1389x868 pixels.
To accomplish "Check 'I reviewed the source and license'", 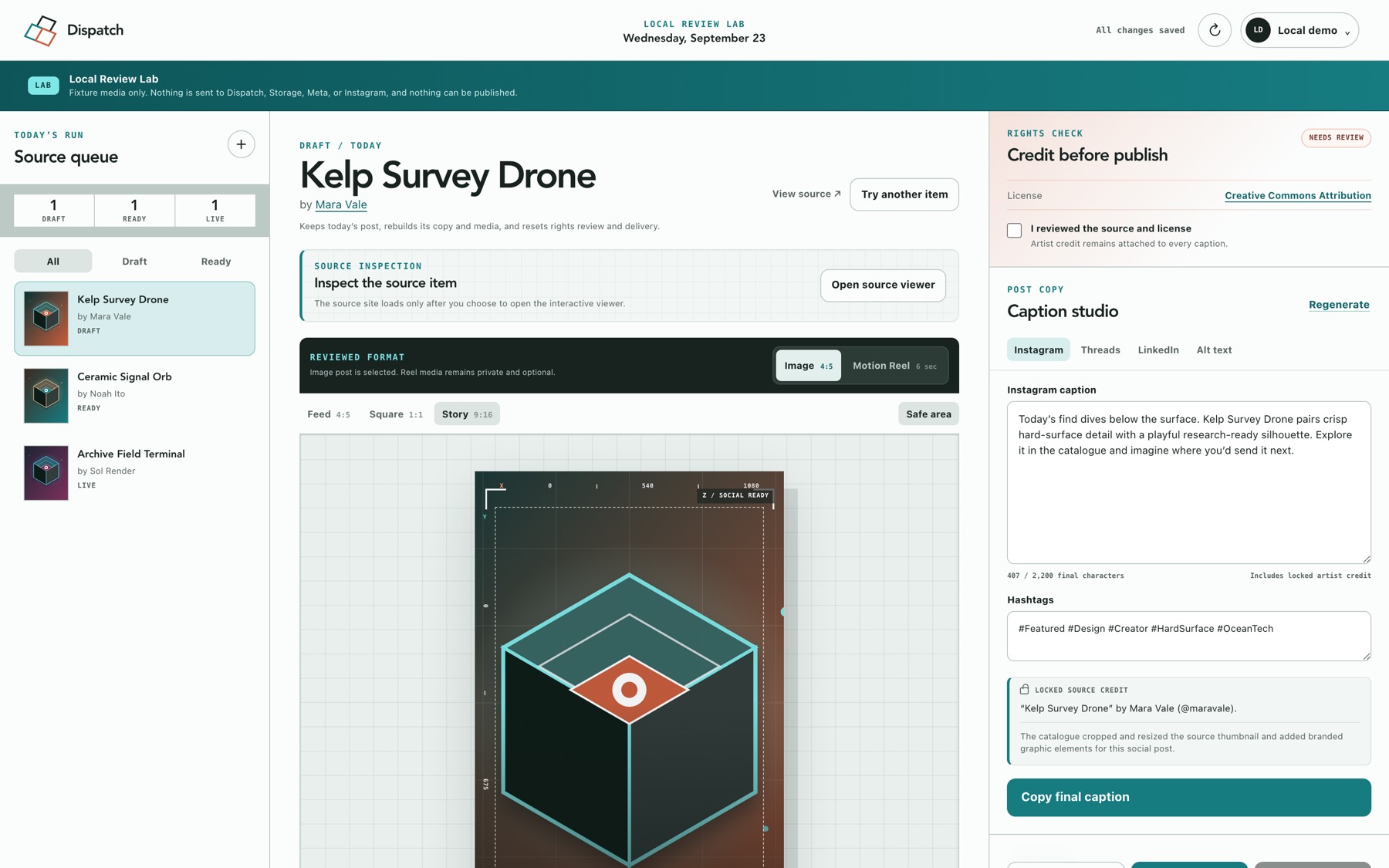I will click(x=1014, y=230).
